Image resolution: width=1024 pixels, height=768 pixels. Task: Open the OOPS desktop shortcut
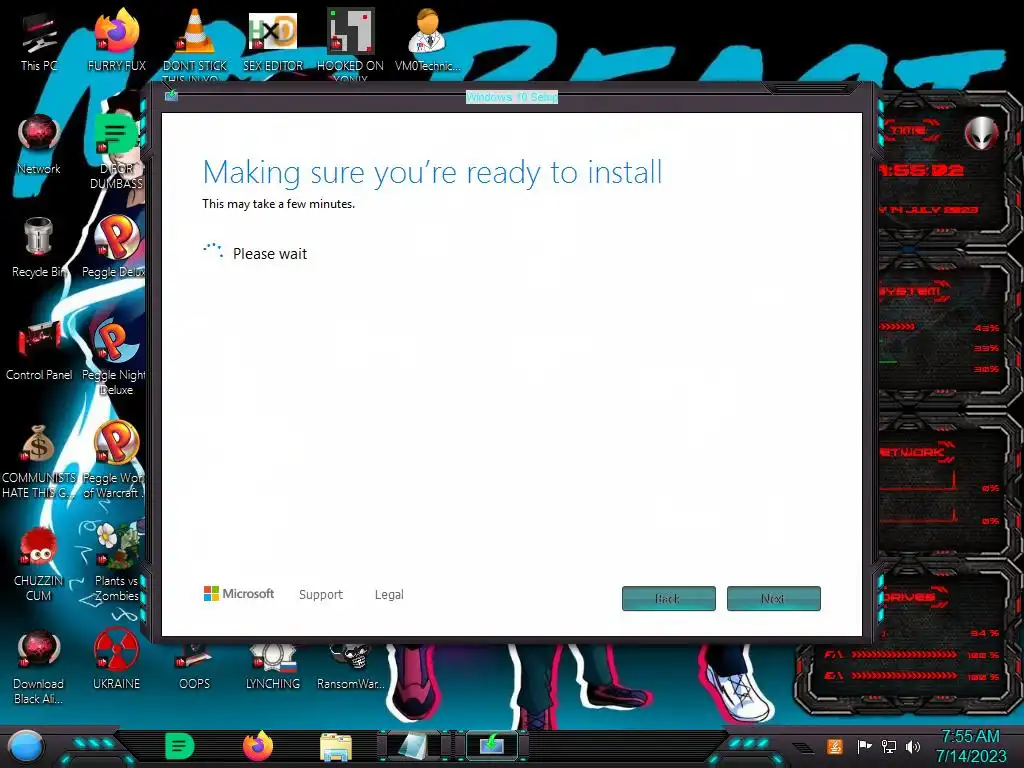[195, 667]
